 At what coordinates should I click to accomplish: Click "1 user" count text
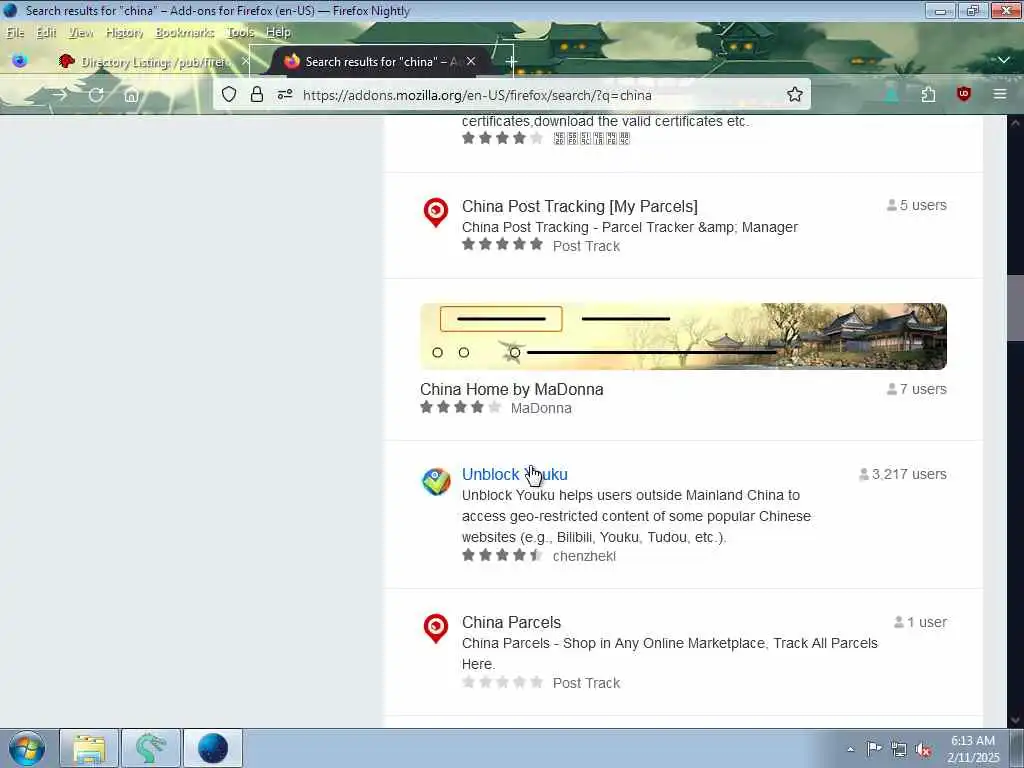(927, 622)
